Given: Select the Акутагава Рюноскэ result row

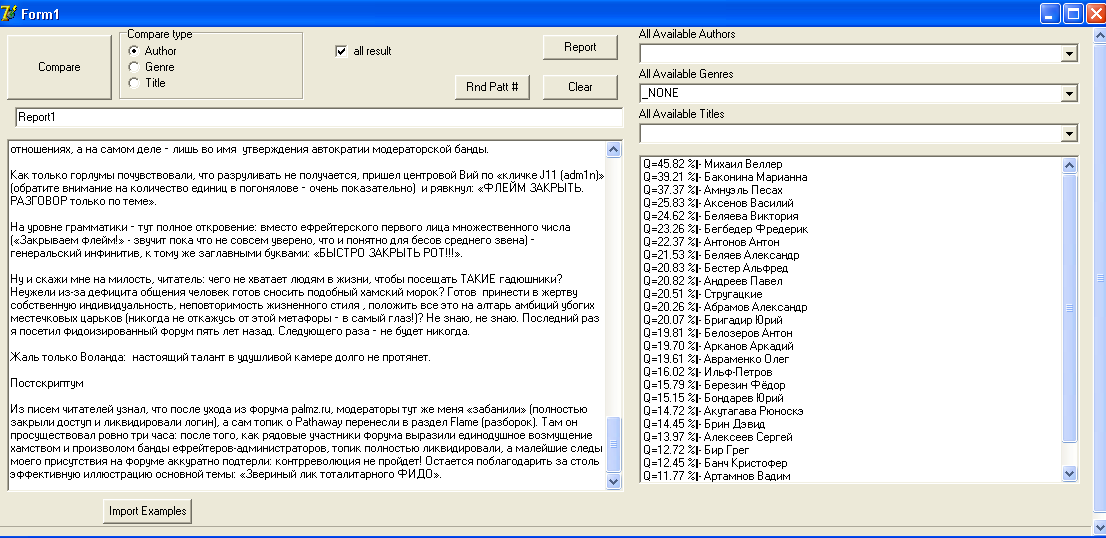Looking at the screenshot, I should (x=851, y=411).
